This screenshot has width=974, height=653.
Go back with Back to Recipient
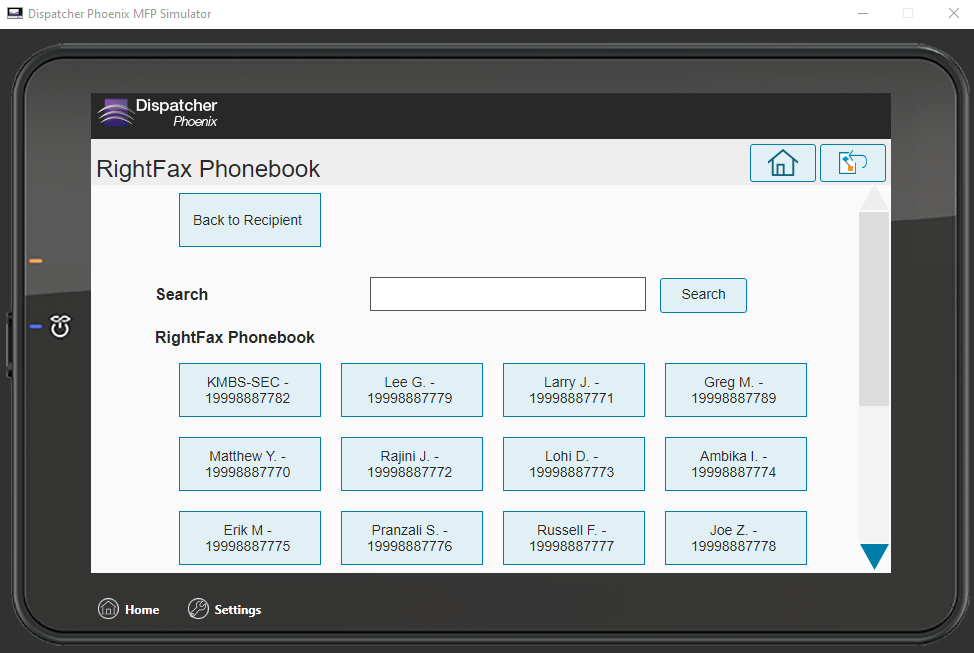tap(250, 220)
